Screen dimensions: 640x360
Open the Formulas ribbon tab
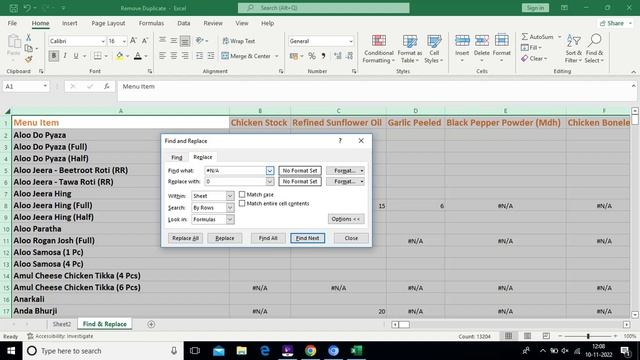[x=151, y=23]
